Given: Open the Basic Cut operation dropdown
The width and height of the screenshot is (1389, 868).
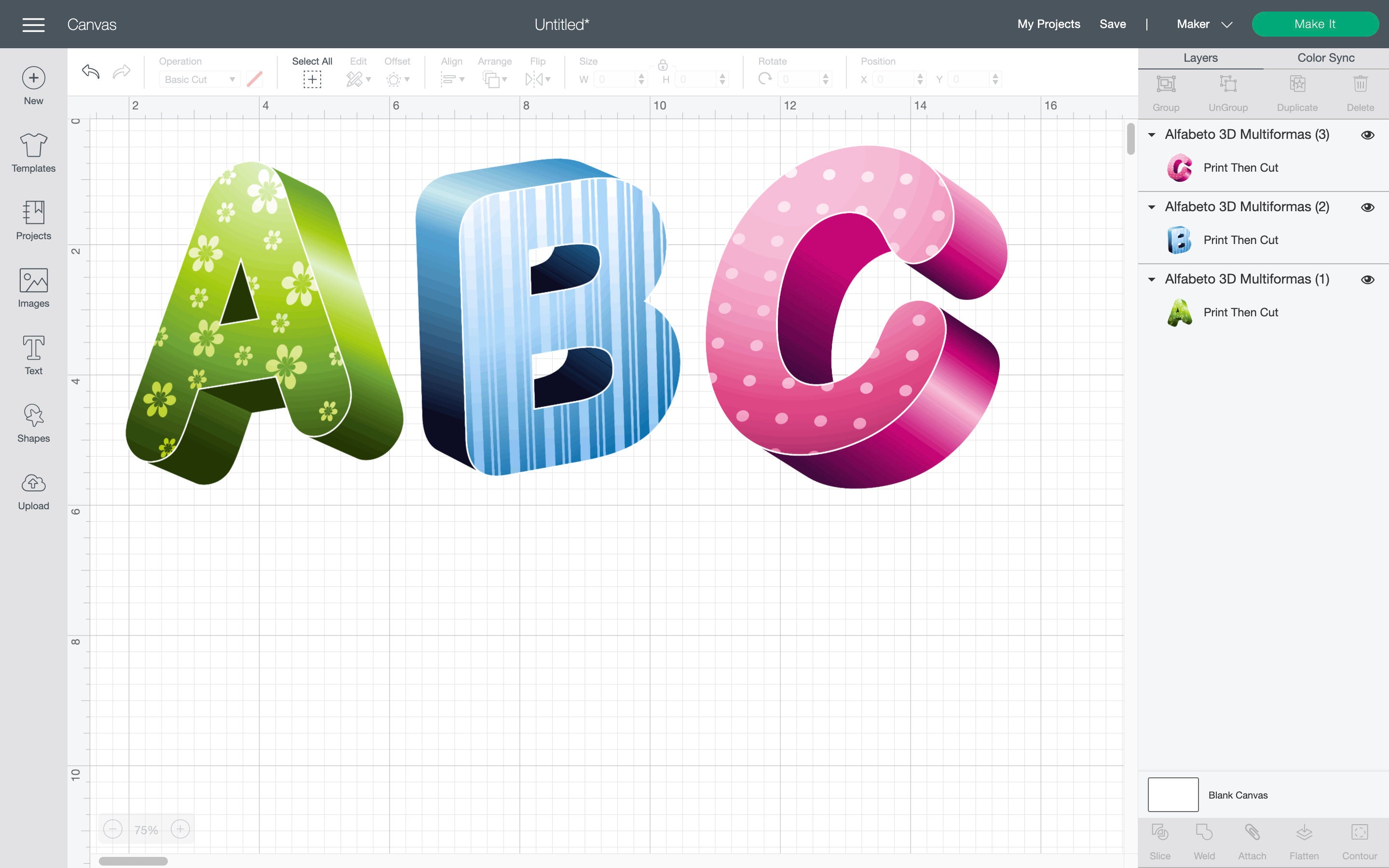Looking at the screenshot, I should pos(199,79).
